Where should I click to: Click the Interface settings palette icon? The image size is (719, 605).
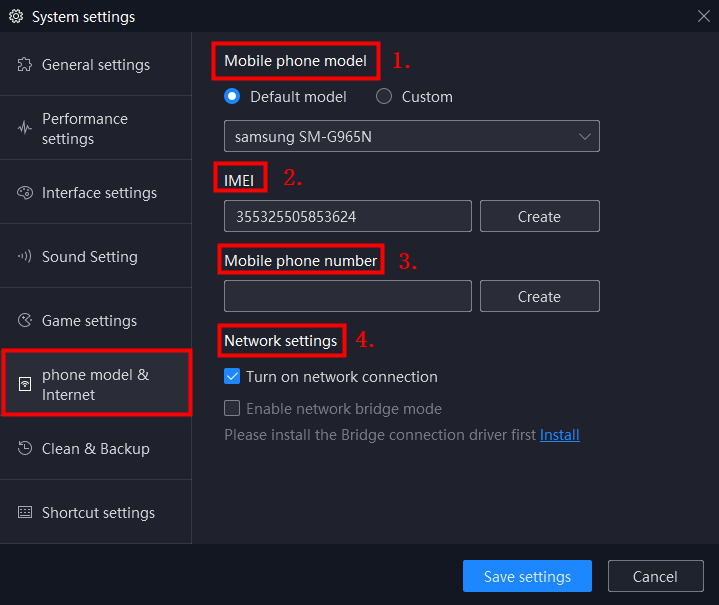click(x=25, y=193)
